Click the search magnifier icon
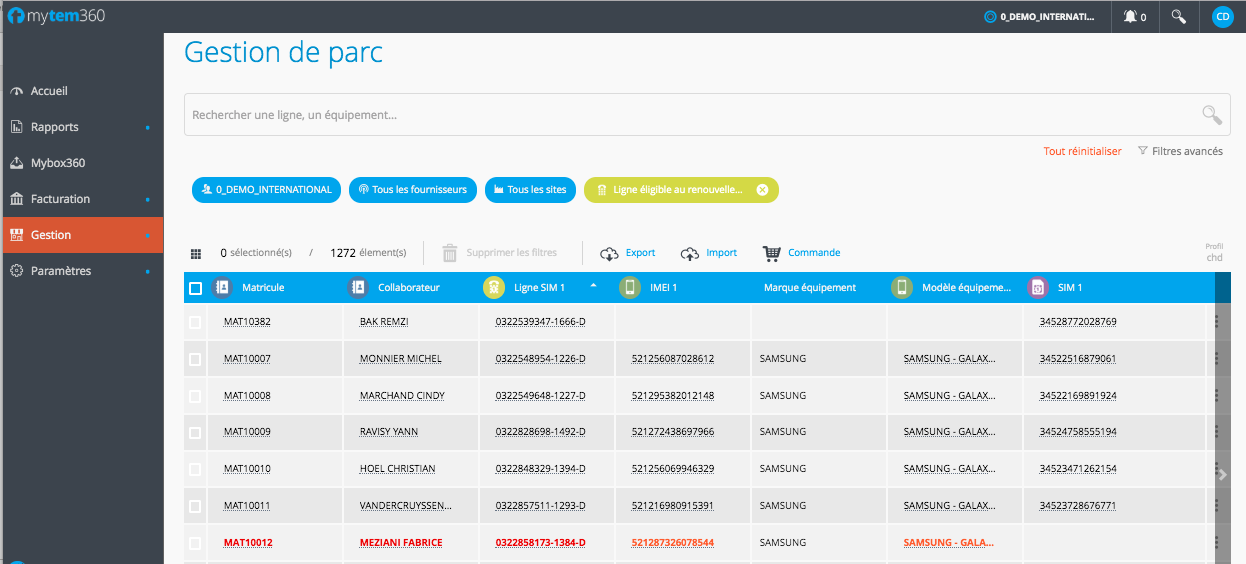Viewport: 1246px width, 564px height. click(x=1212, y=115)
